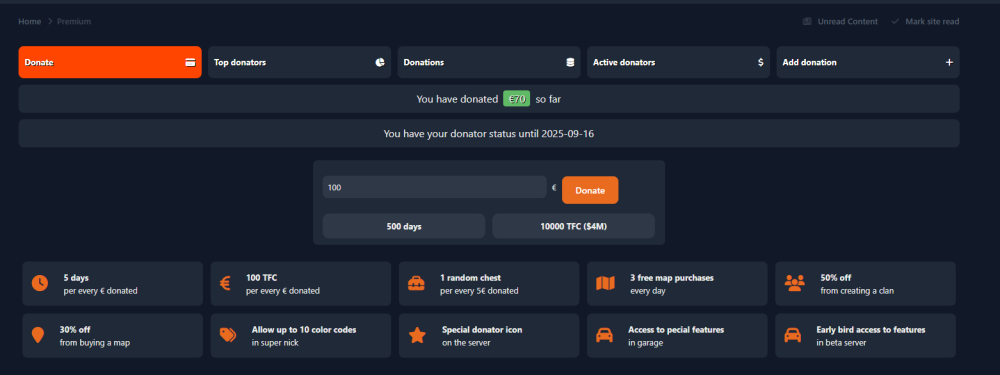This screenshot has width=1000, height=375.
Task: Click the '100 TFC' perk title
Action: [262, 278]
